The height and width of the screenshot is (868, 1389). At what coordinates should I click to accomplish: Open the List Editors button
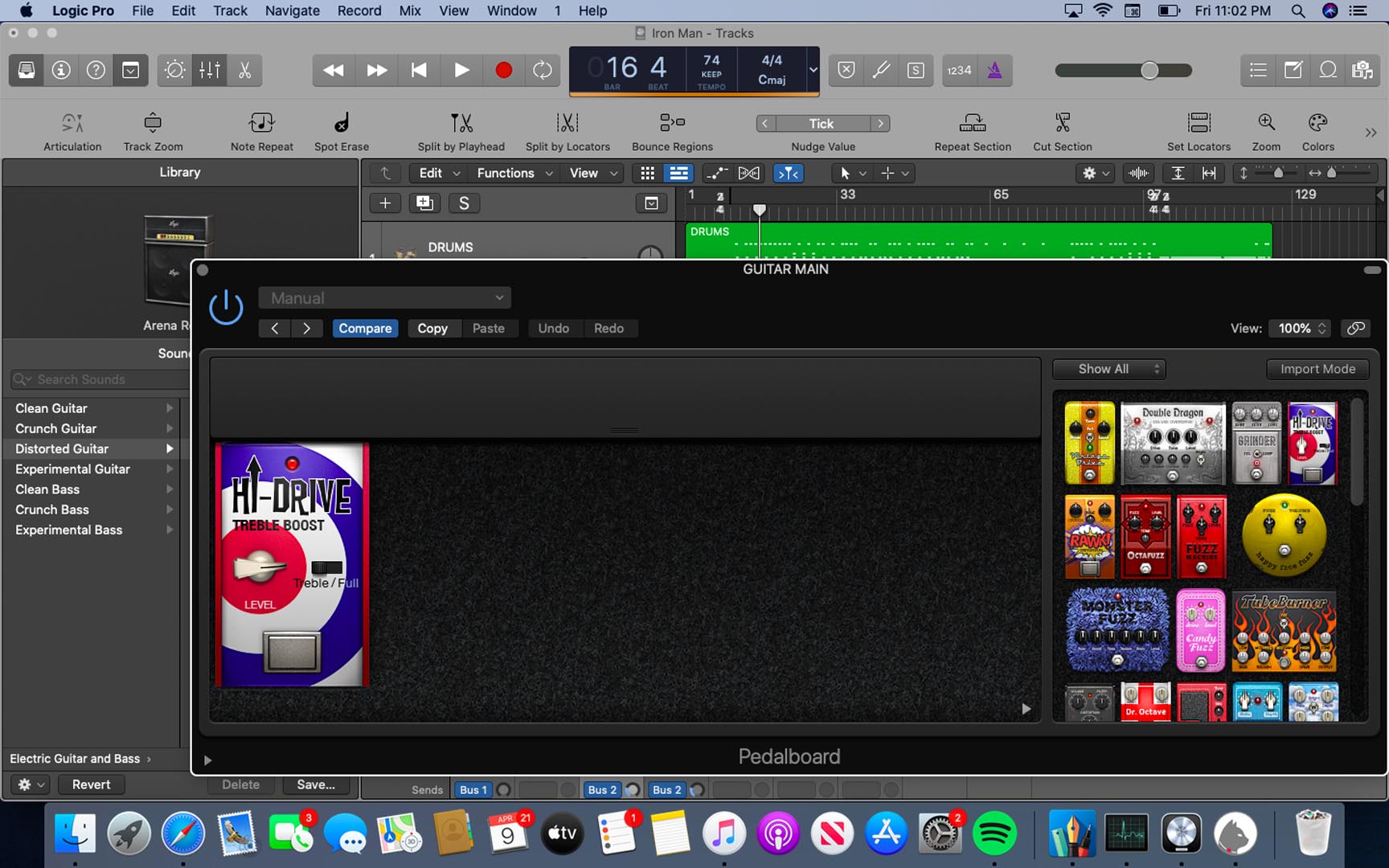[x=1259, y=70]
